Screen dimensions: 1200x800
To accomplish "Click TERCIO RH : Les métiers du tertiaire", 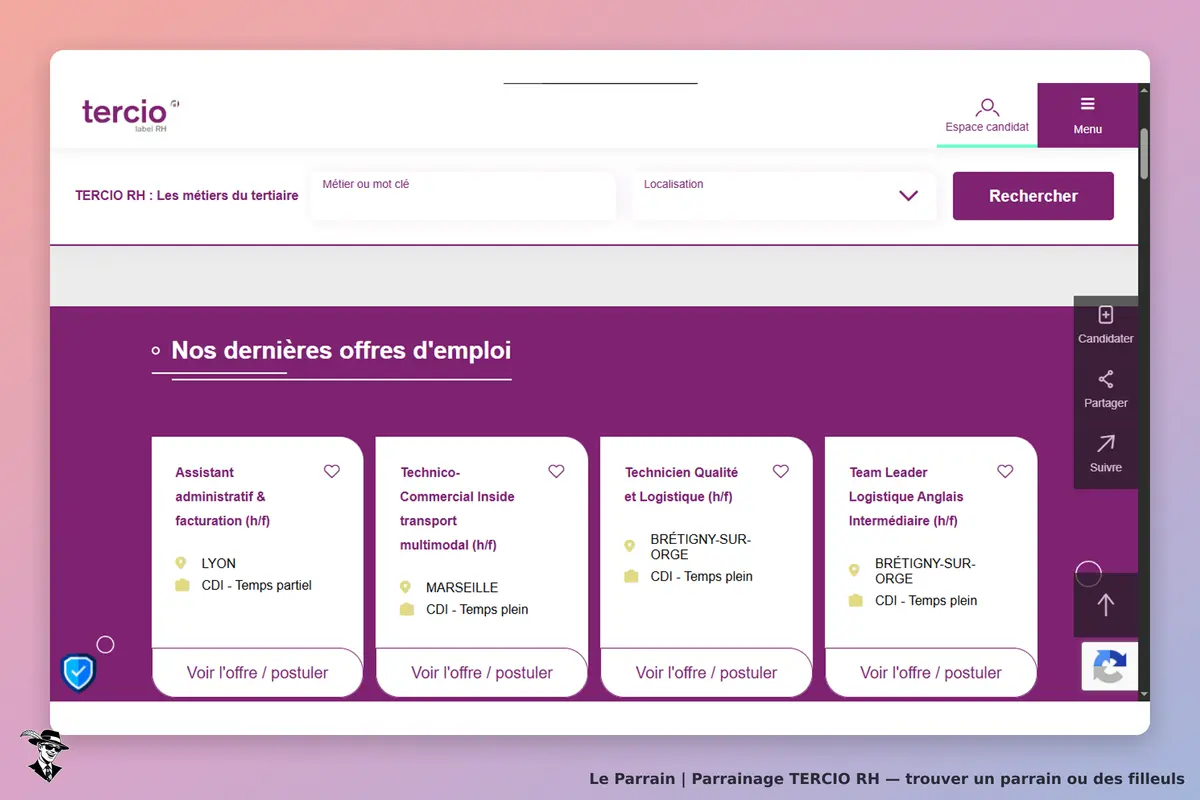I will (187, 196).
